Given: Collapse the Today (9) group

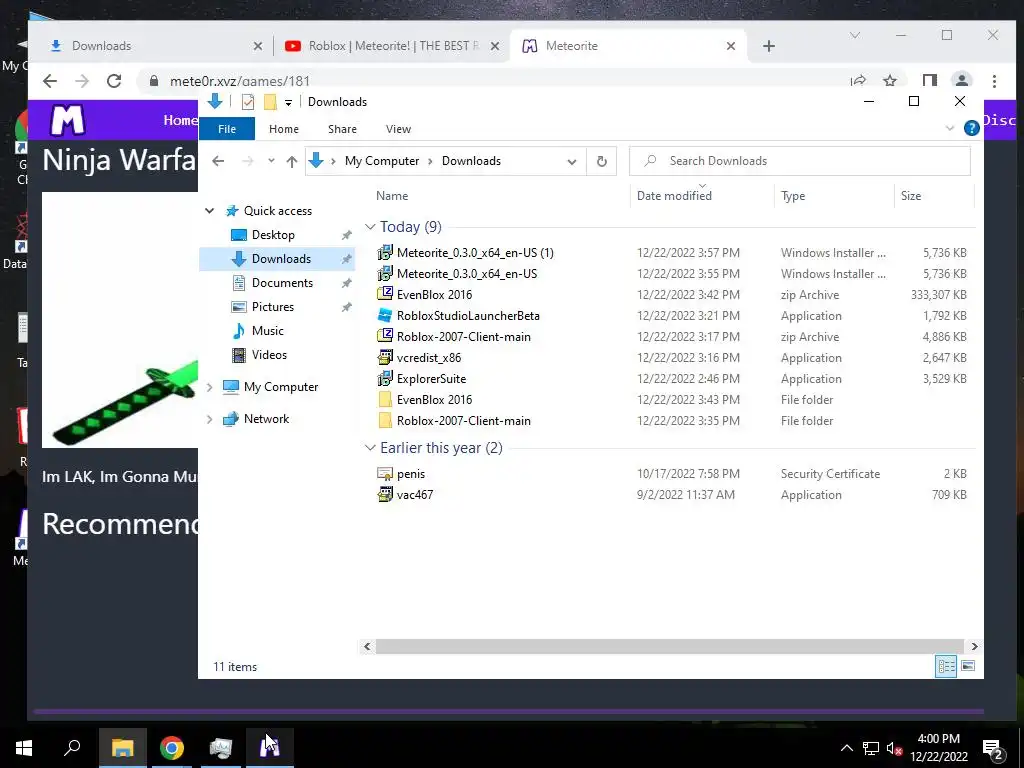Looking at the screenshot, I should click(x=370, y=227).
